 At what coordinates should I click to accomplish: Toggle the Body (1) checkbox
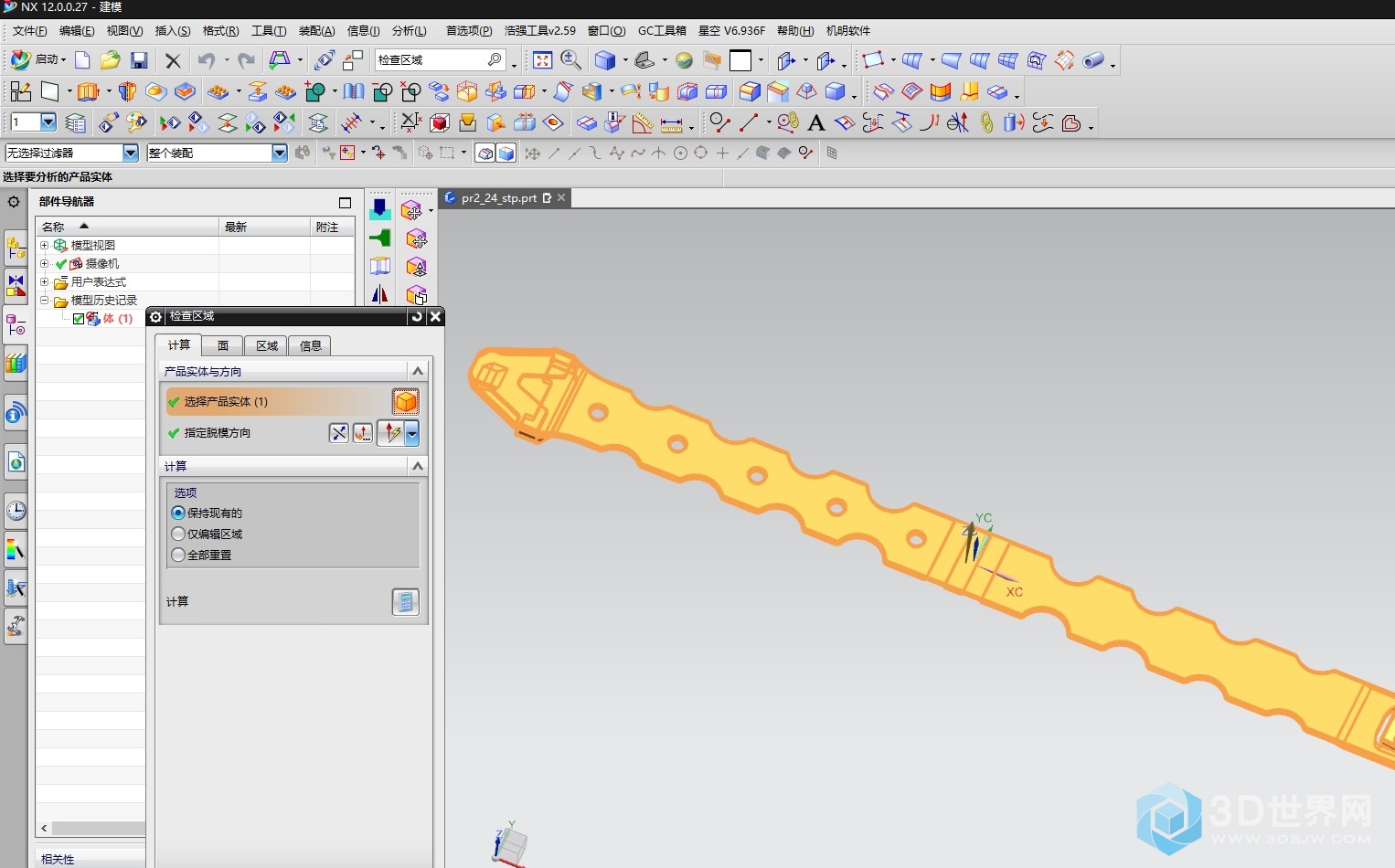coord(79,319)
